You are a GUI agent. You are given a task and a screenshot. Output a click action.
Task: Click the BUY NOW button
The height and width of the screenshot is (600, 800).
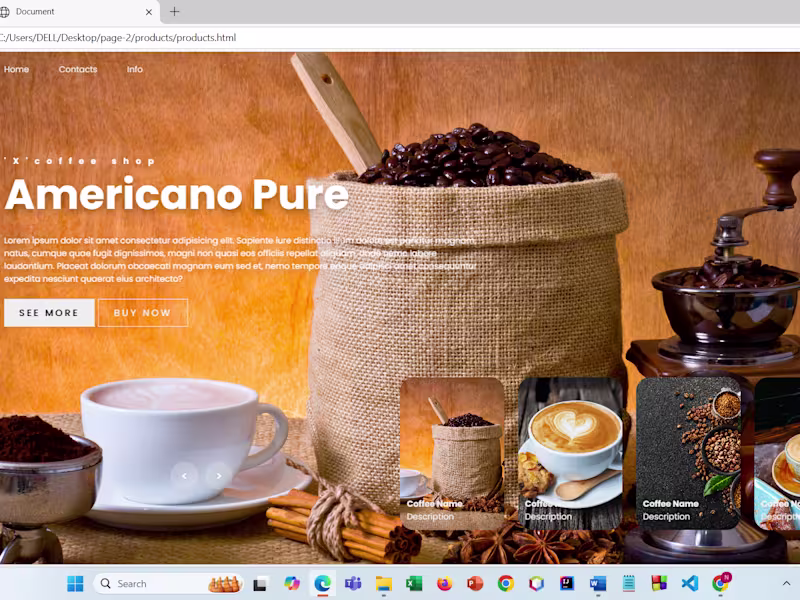(x=143, y=313)
